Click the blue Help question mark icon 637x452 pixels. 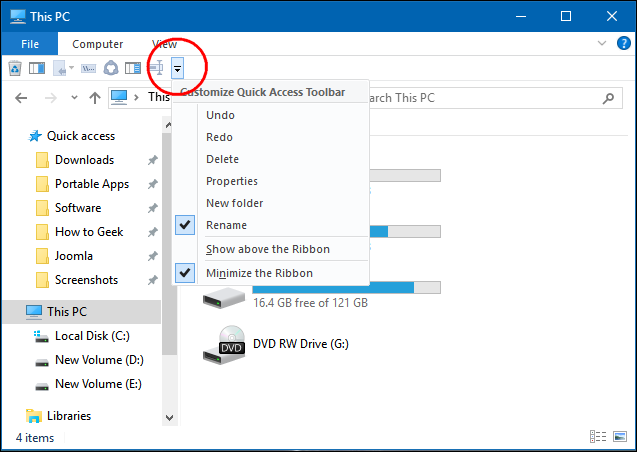click(x=624, y=44)
